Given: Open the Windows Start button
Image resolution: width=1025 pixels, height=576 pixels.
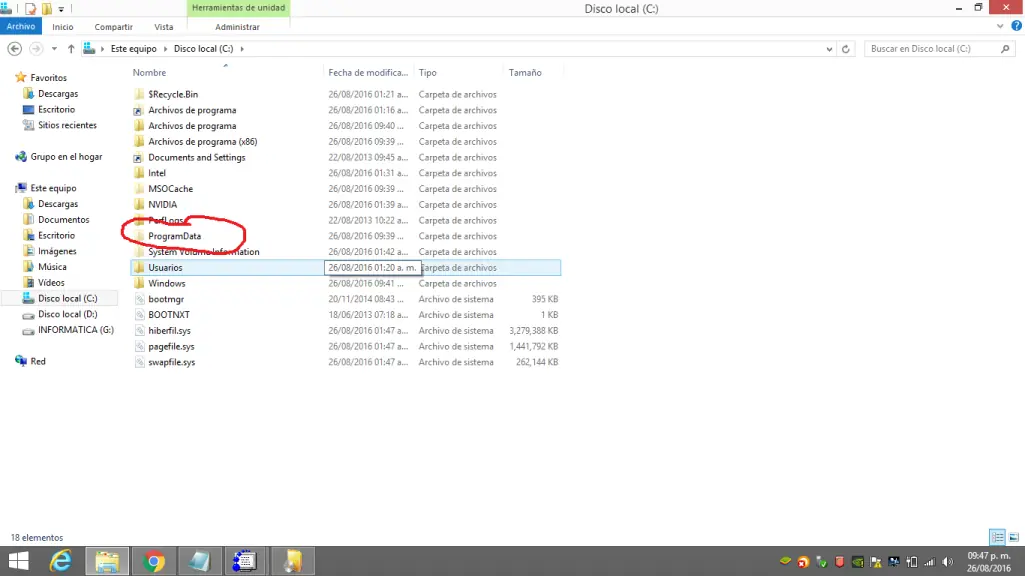Looking at the screenshot, I should pos(18,561).
